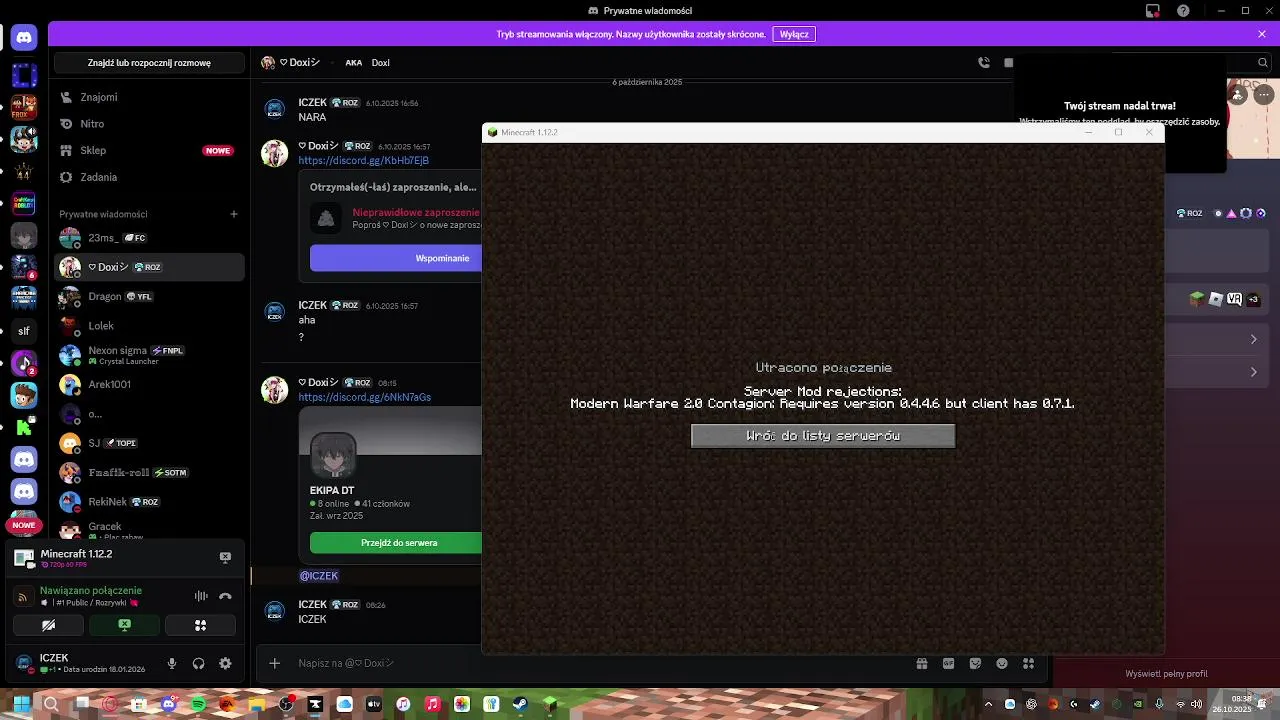Screen dimensions: 1280x720
Task: Disconnect from the voice channel
Action: tap(225, 596)
